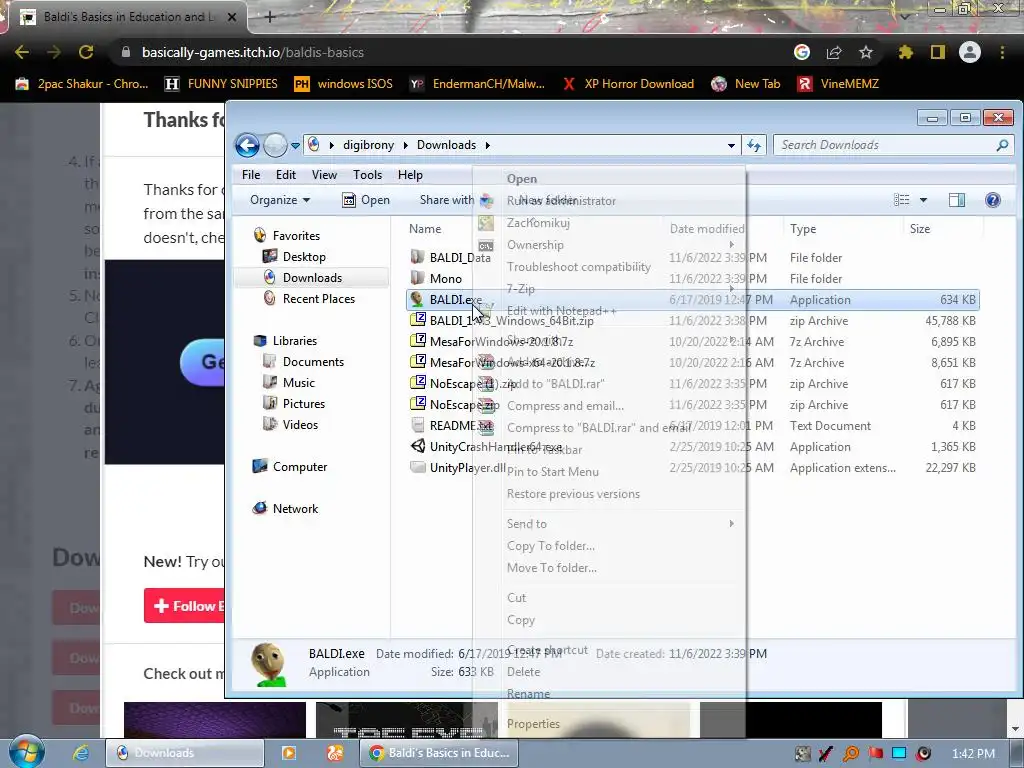Open the new tab plus button
The image size is (1024, 768).
pyautogui.click(x=270, y=18)
